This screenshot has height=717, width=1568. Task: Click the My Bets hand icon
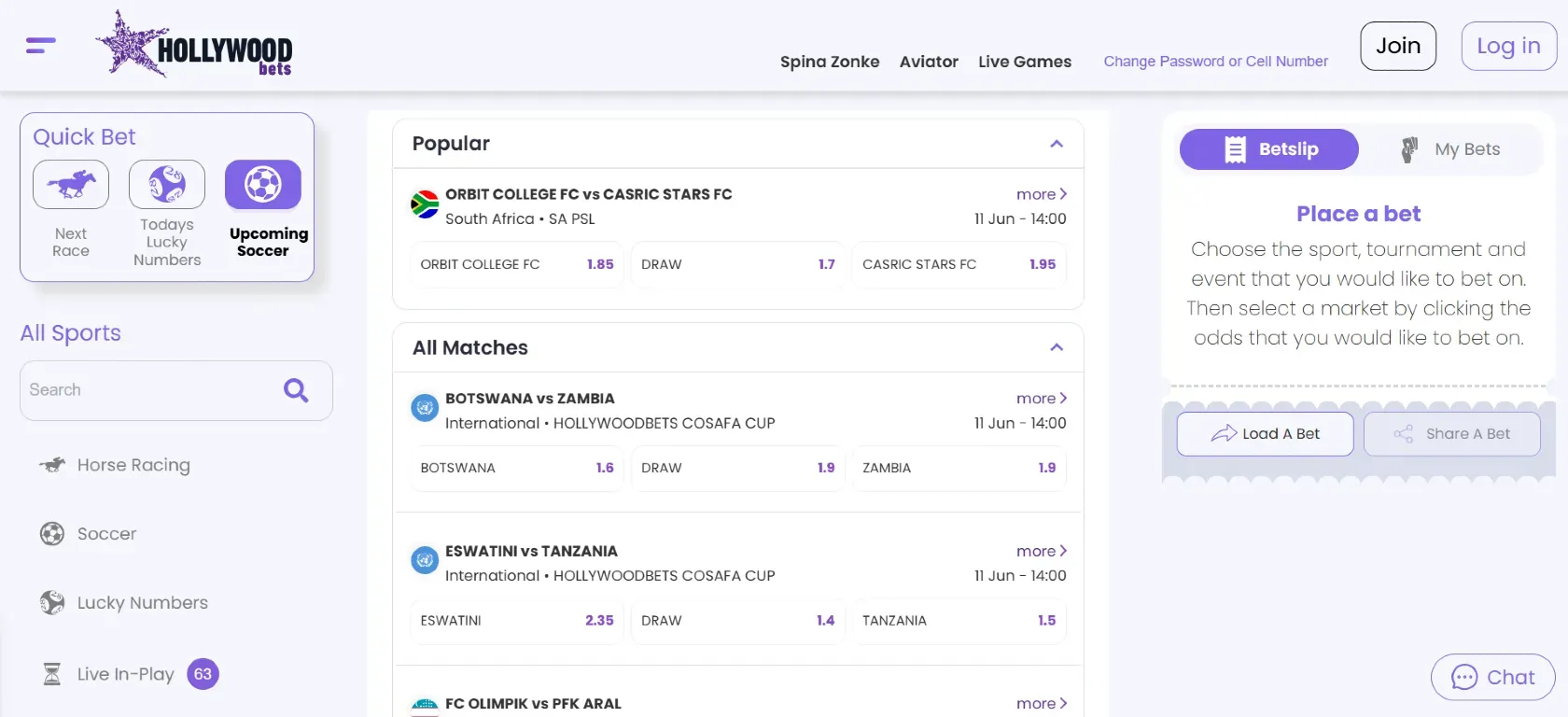(1409, 149)
